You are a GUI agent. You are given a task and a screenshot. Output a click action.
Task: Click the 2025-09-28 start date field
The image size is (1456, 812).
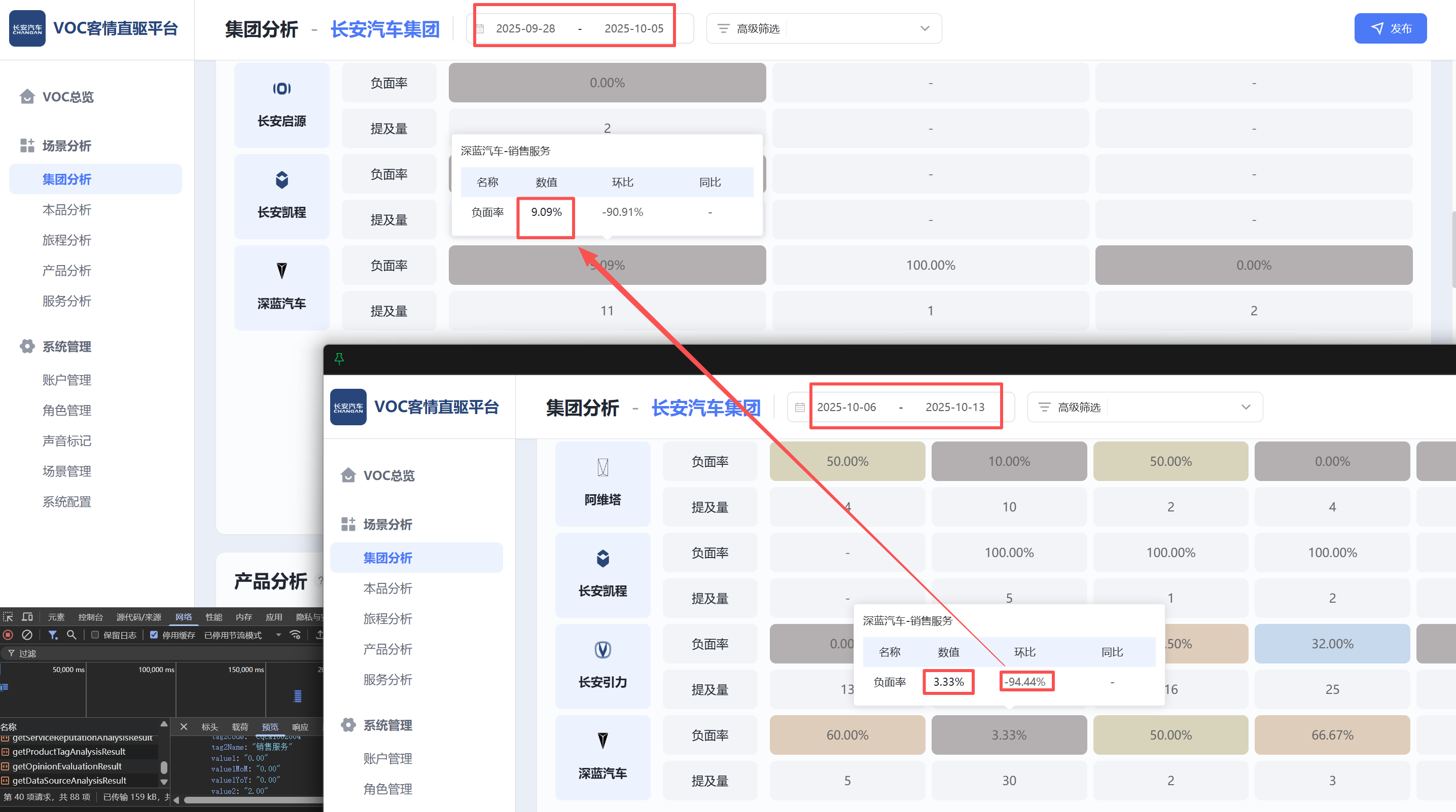point(525,28)
